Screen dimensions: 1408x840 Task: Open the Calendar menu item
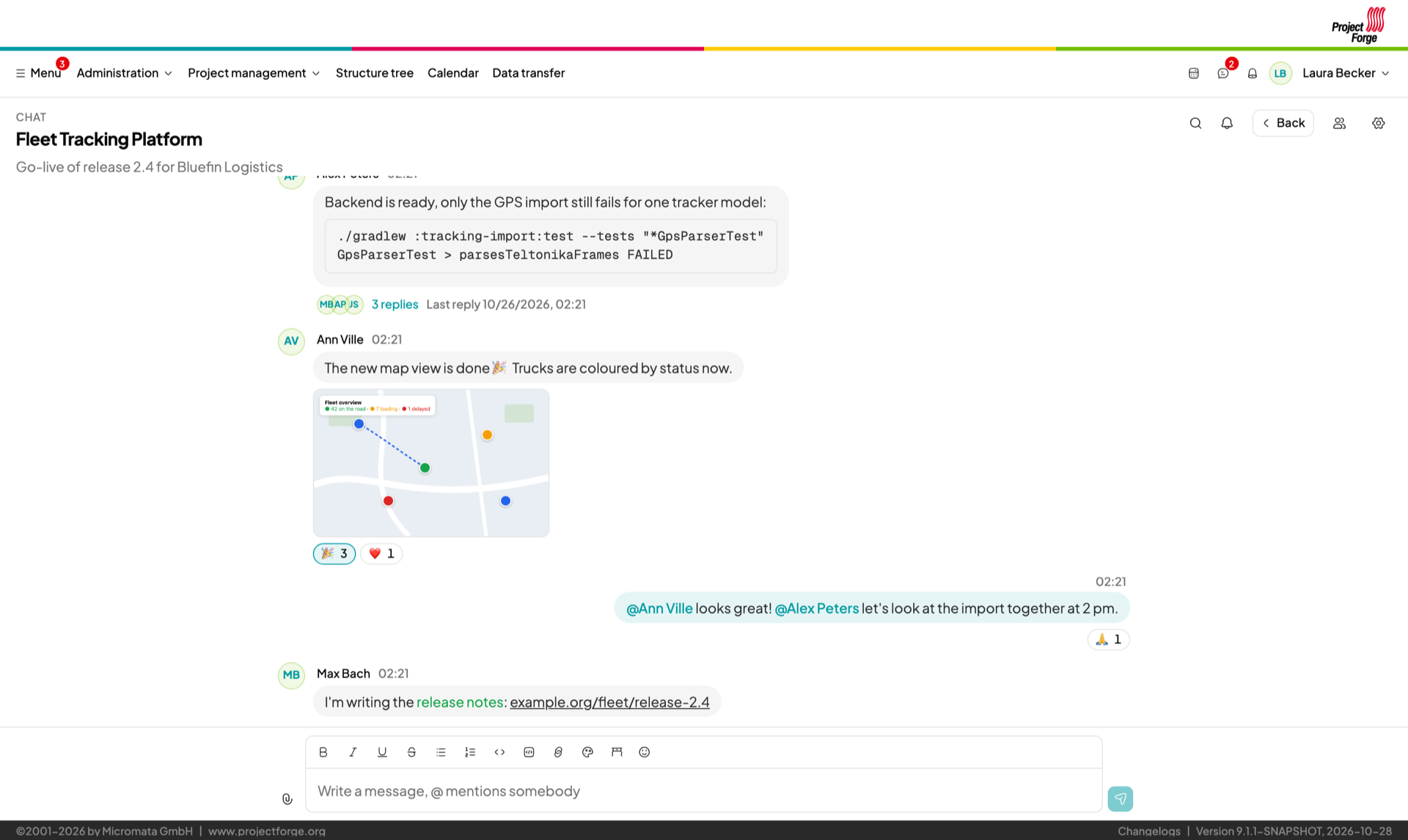click(x=453, y=73)
